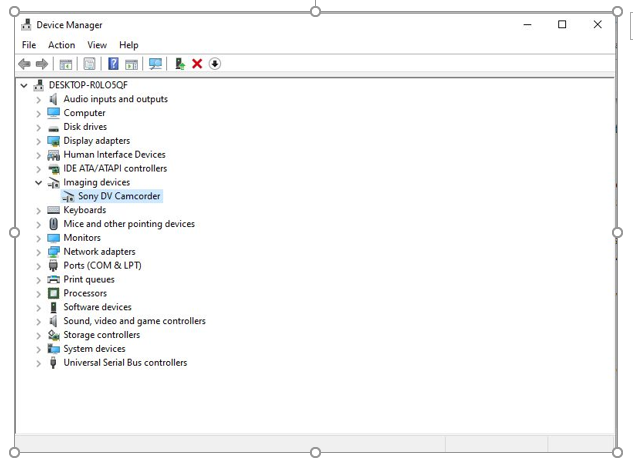
Task: Maximize the Device Manager window
Action: click(x=562, y=25)
